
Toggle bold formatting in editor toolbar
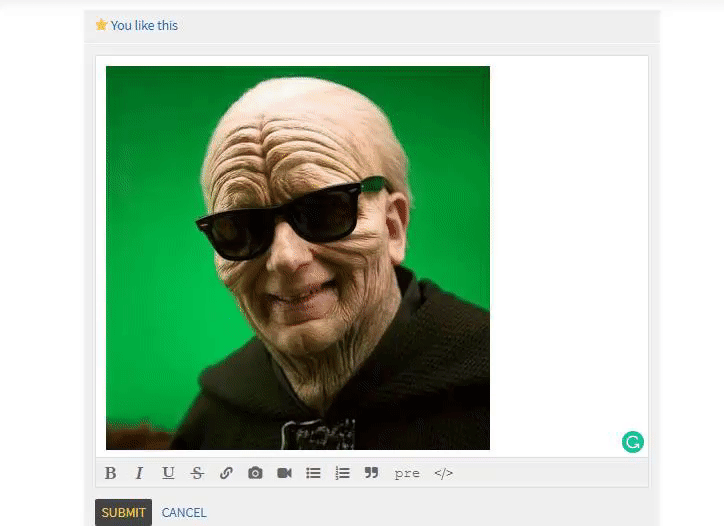click(x=110, y=473)
